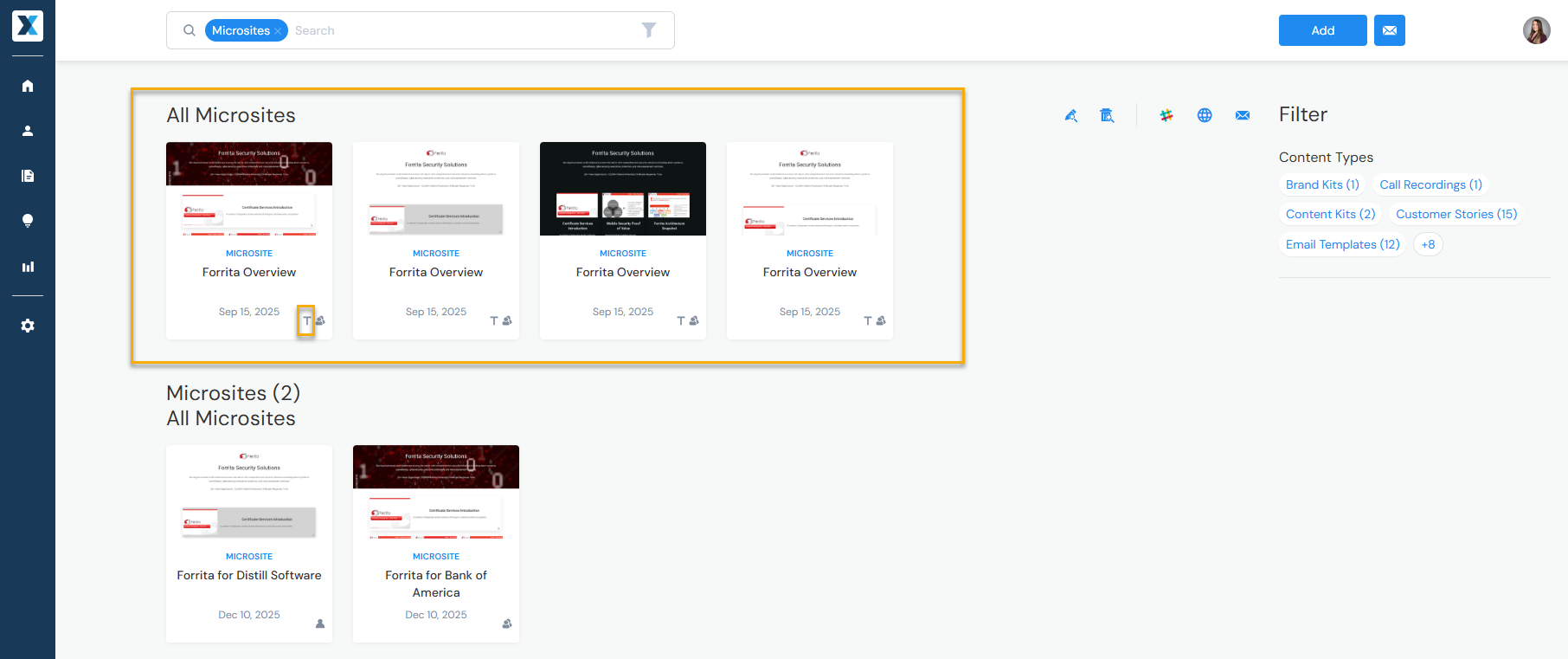
Task: Open the user profile avatar
Action: point(1537,30)
